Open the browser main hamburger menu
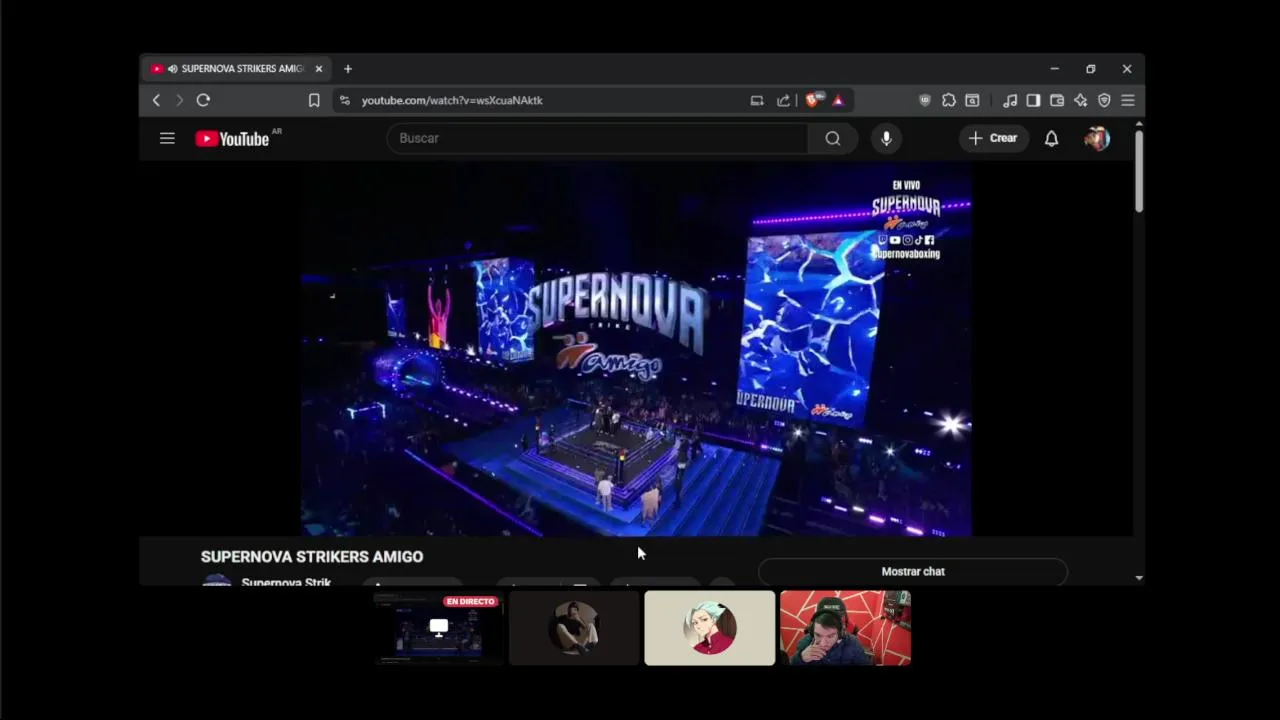1280x720 pixels. [x=1128, y=100]
